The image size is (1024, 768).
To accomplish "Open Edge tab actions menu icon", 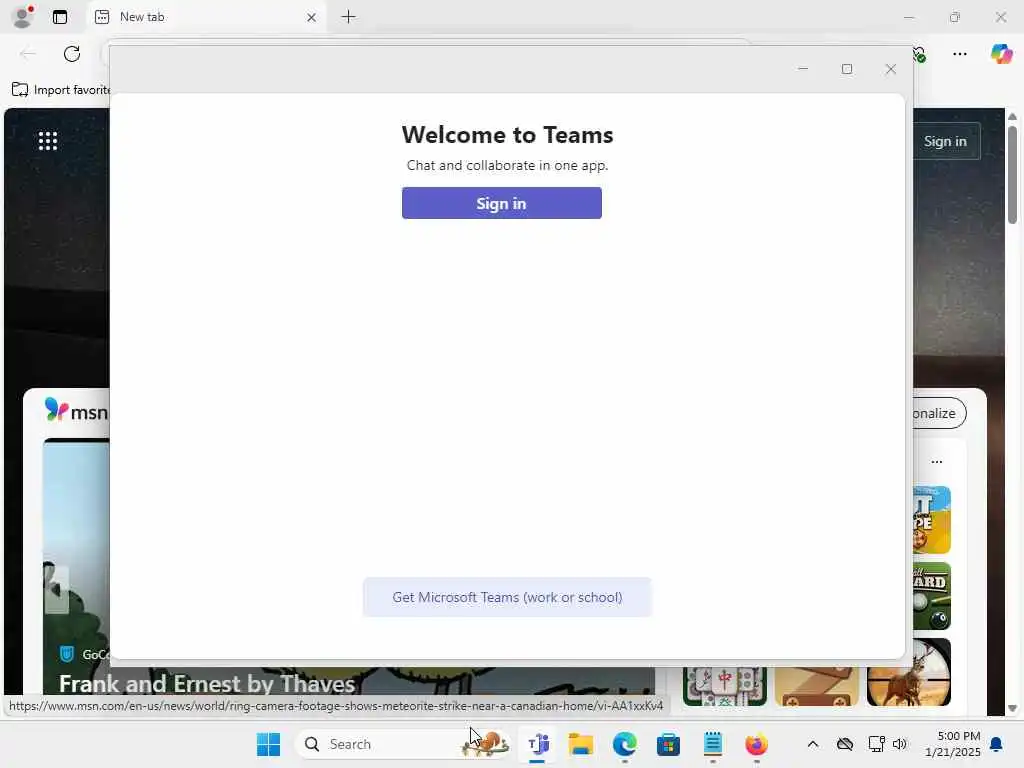I will 60,17.
